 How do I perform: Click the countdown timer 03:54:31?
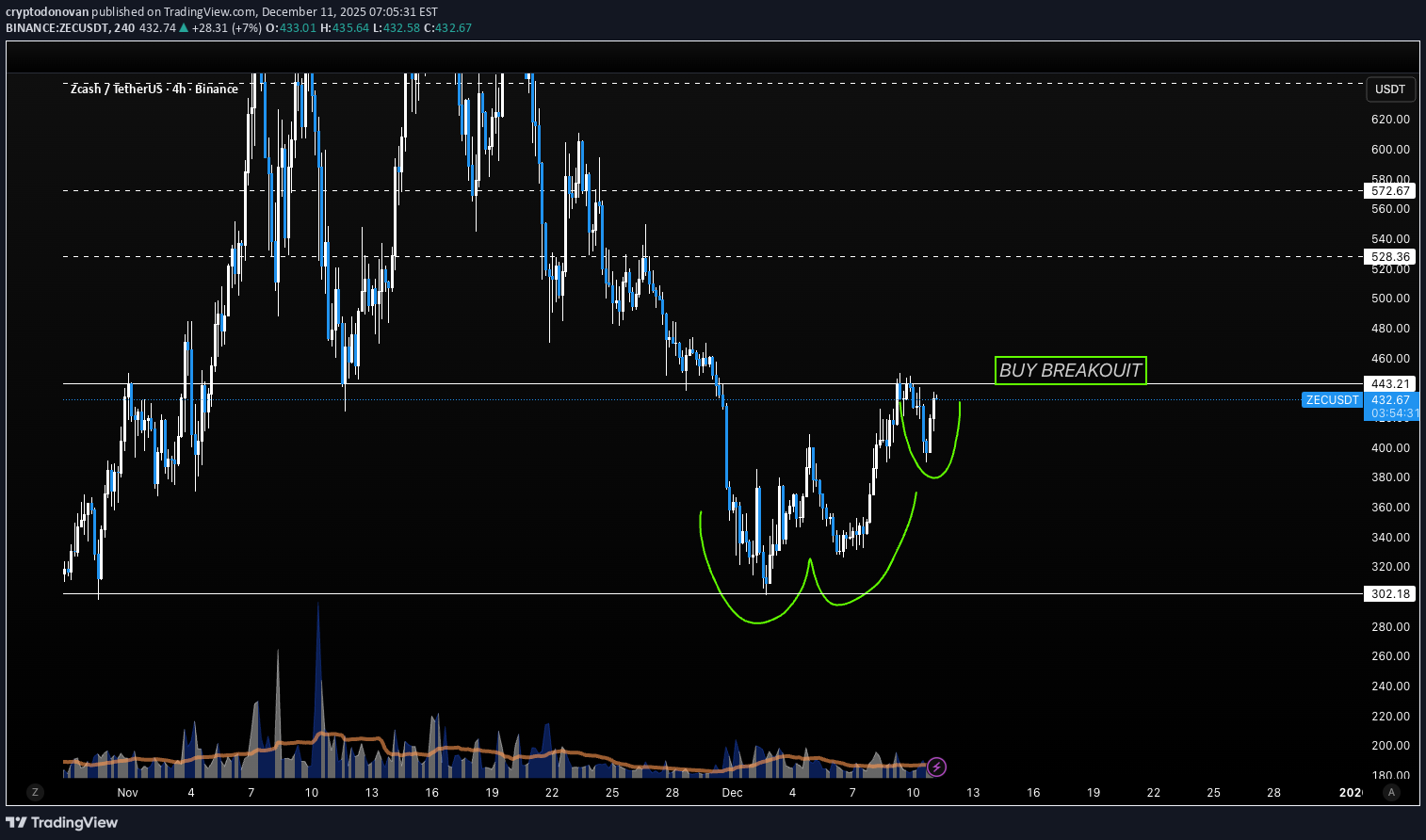click(1394, 413)
